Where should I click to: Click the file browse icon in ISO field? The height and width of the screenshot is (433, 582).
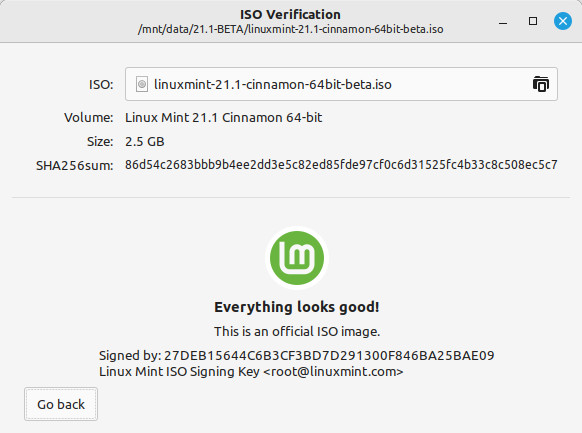pos(541,84)
